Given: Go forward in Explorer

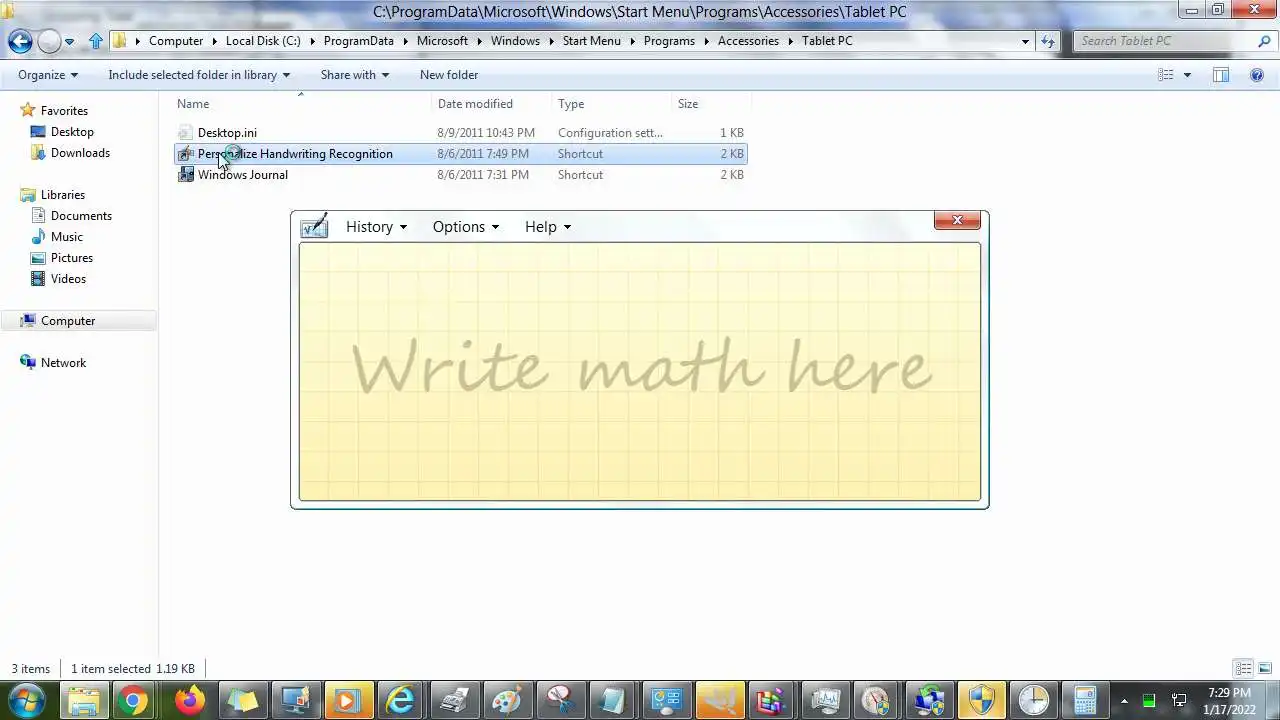Looking at the screenshot, I should 49,41.
